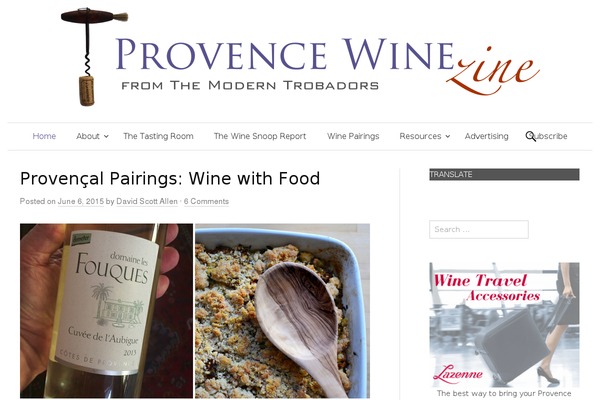Viewport: 600px width, 400px height.
Task: Click the Wine Travel Accessories Lazenne ad
Action: click(x=504, y=325)
